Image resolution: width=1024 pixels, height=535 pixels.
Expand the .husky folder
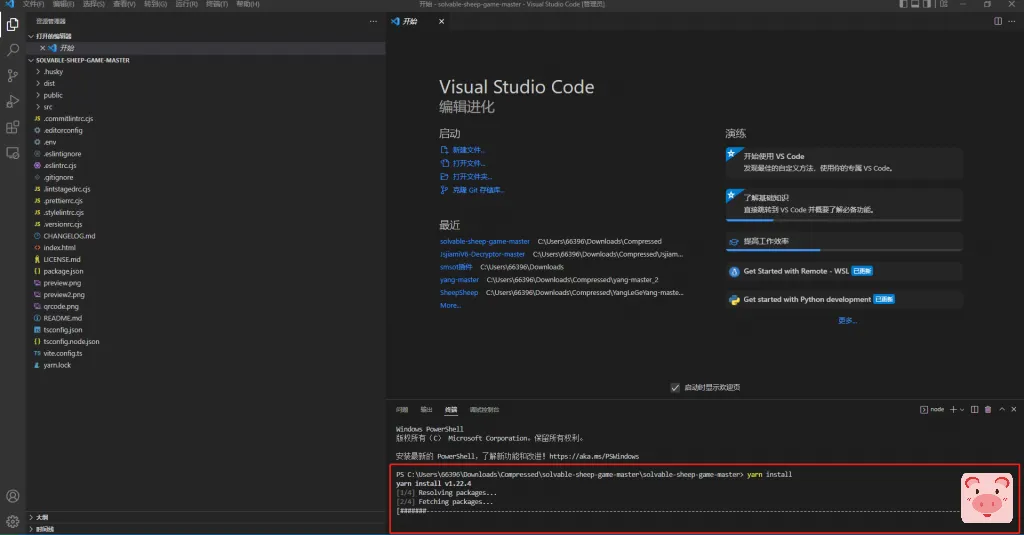(52, 72)
